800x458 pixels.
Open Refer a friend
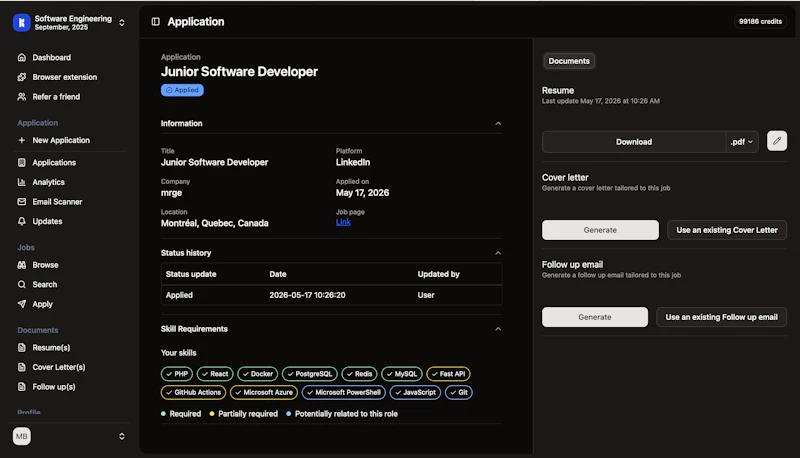tap(56, 96)
